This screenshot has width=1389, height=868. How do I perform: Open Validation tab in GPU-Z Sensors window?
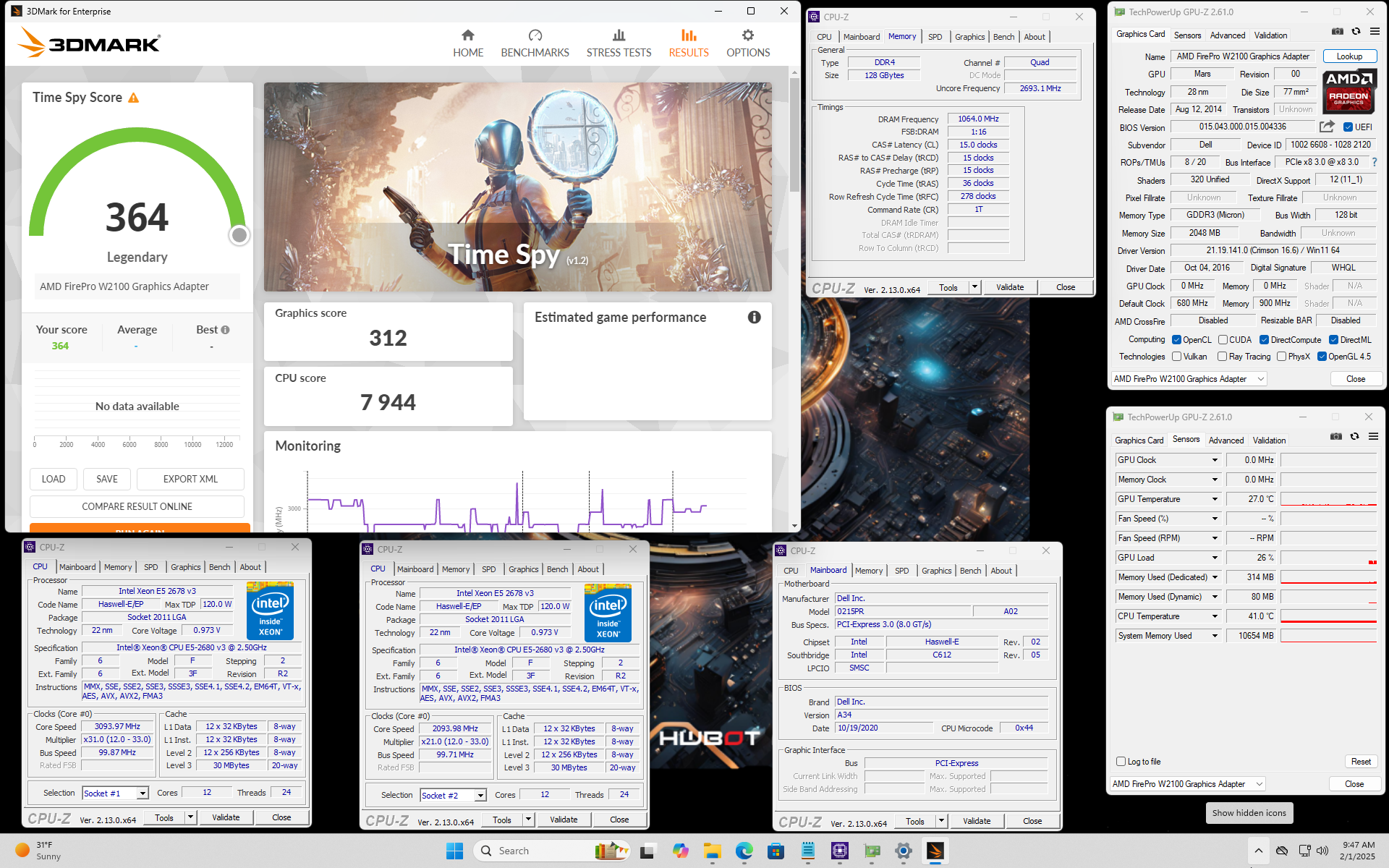pos(1269,441)
